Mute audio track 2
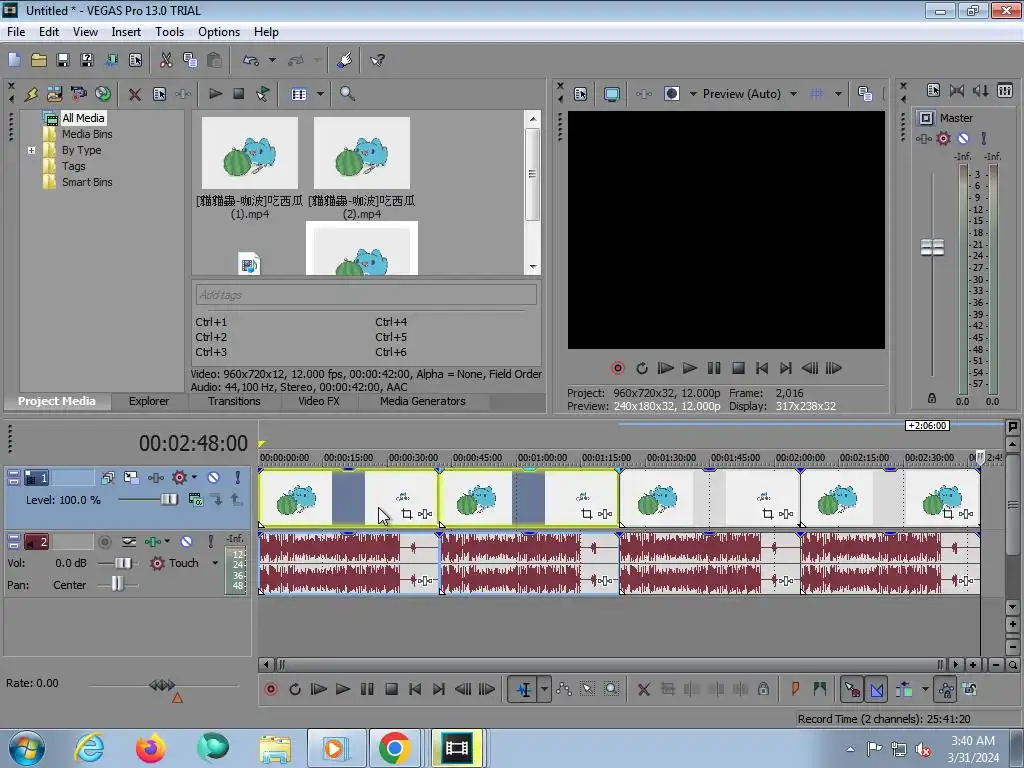This screenshot has width=1024, height=768. 186,541
